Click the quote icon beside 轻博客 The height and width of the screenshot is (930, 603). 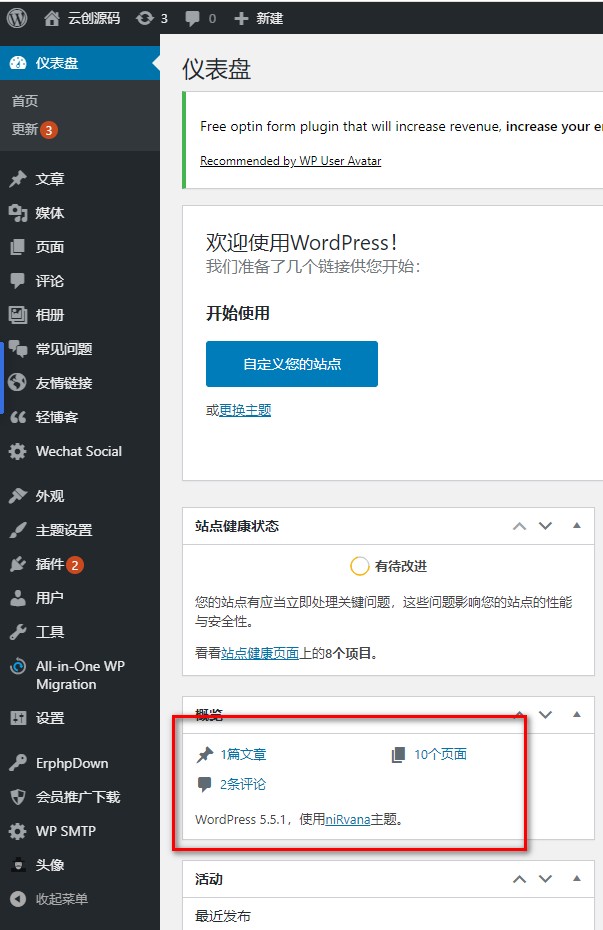click(18, 417)
